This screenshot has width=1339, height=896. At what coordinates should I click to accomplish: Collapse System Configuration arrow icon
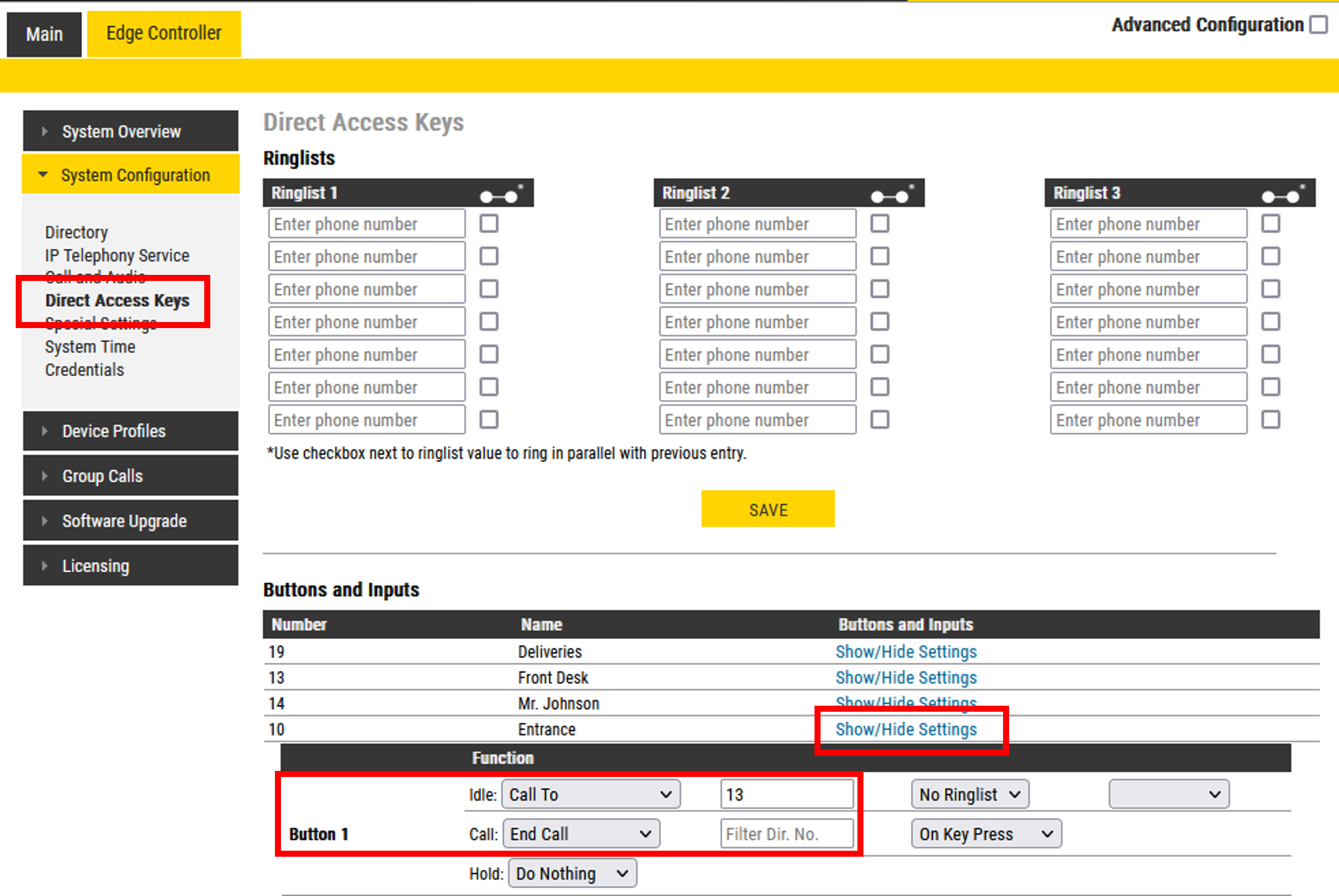click(43, 175)
